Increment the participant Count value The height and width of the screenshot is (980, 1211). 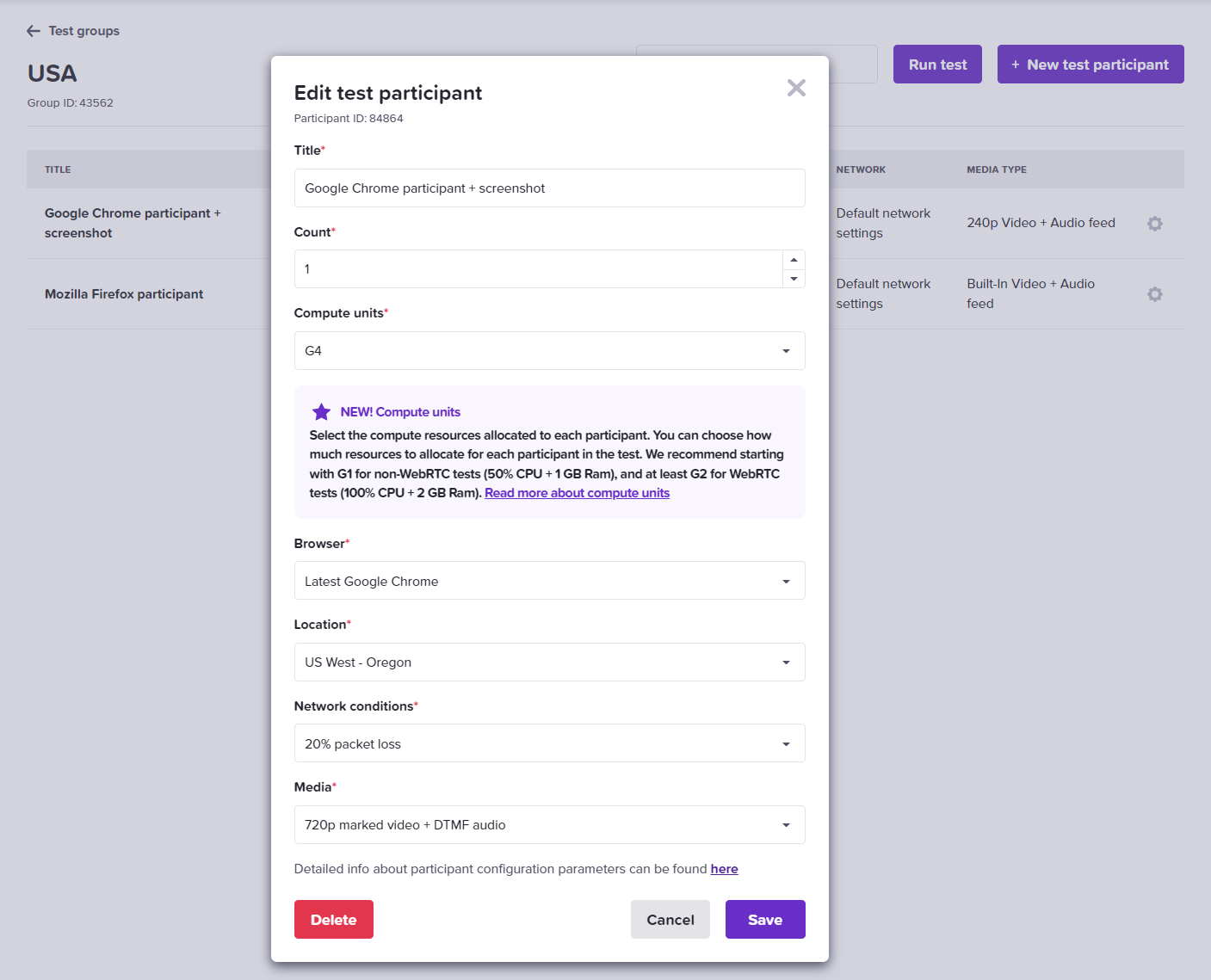pos(793,259)
